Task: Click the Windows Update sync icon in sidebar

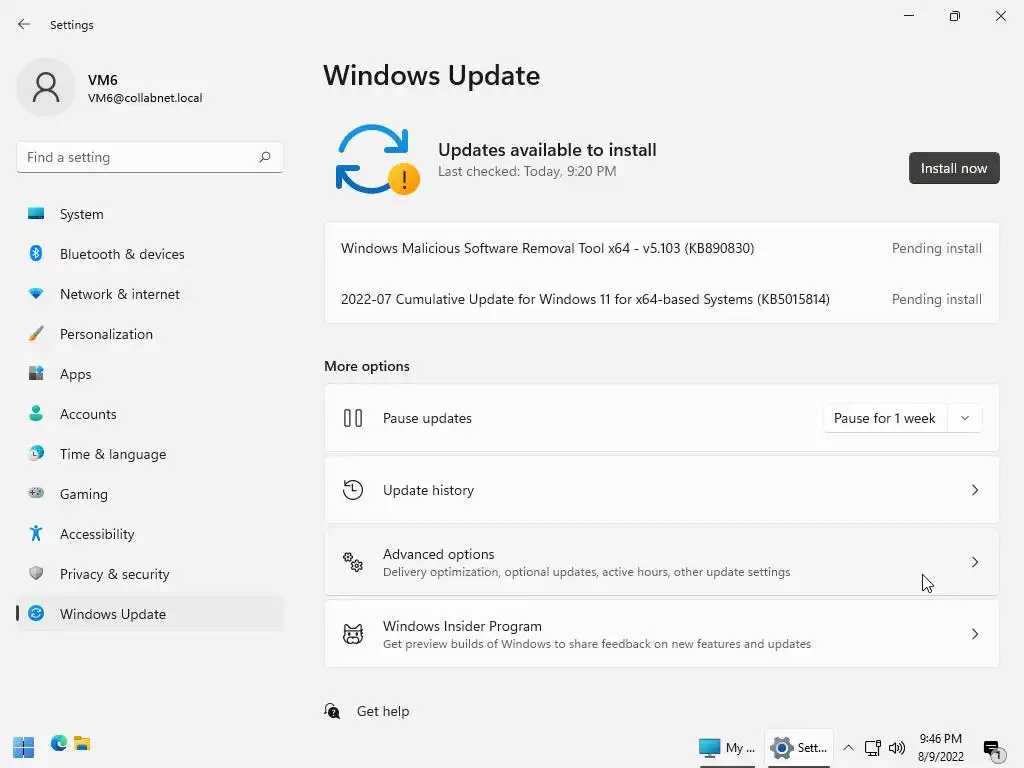Action: pos(36,613)
